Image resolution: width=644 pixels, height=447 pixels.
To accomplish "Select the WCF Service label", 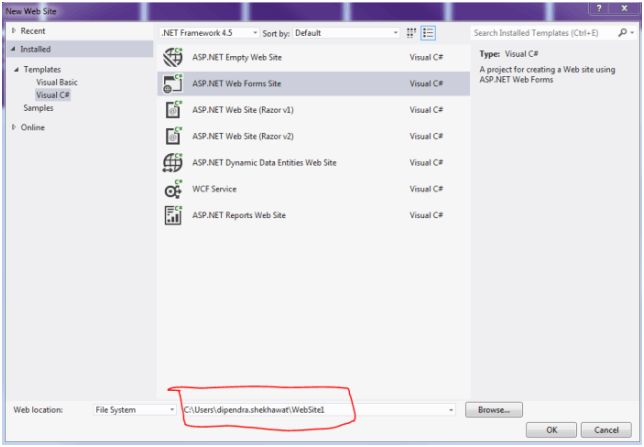I will click(214, 189).
